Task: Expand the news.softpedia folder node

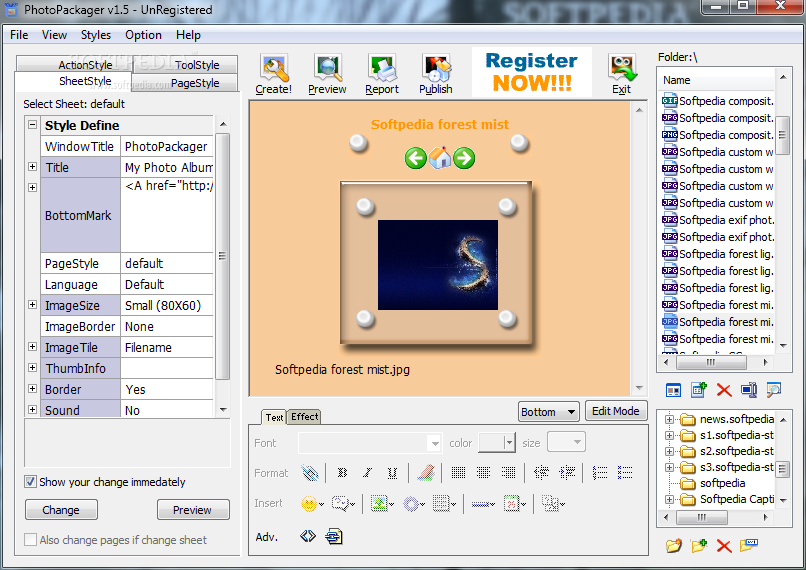Action: pyautogui.click(x=669, y=419)
